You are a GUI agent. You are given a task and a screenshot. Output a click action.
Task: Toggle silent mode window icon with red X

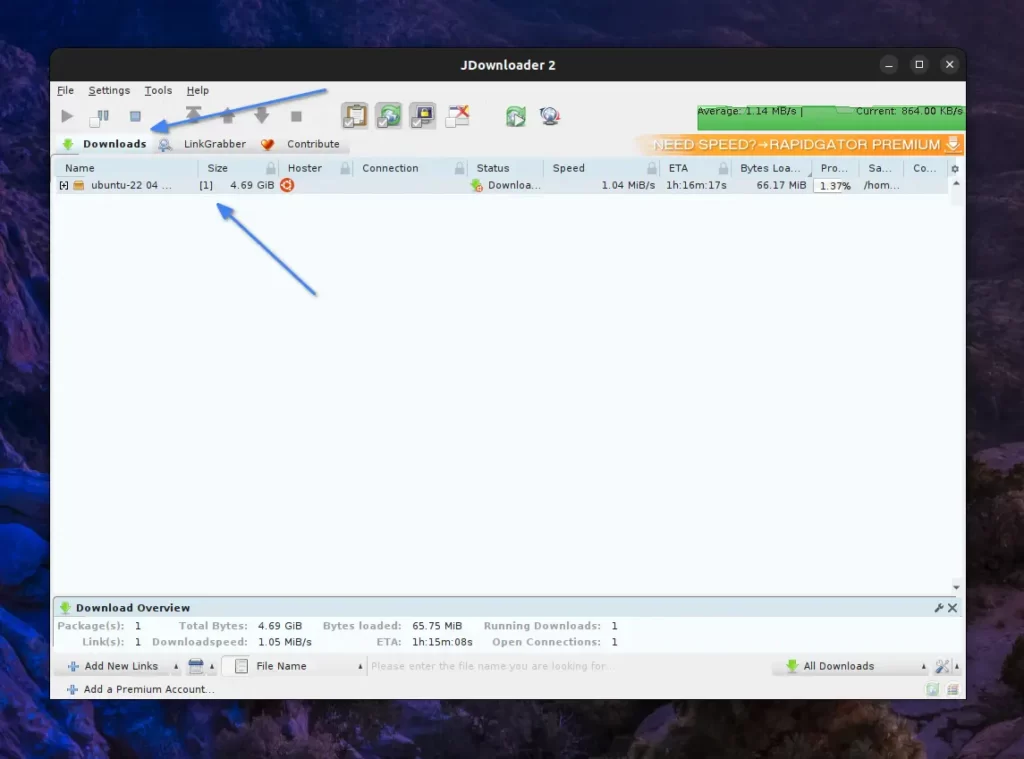(457, 116)
